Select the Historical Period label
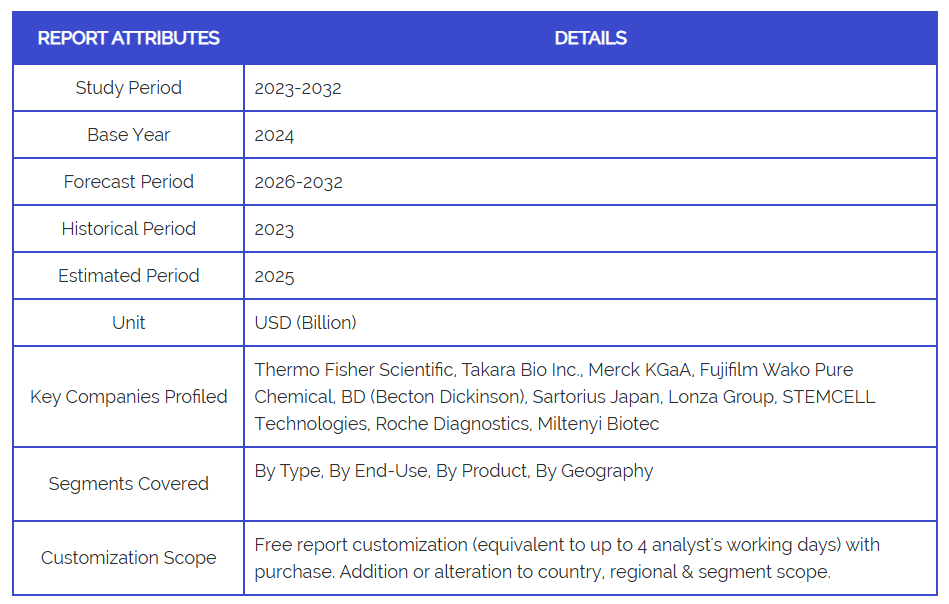The height and width of the screenshot is (604, 949). [x=128, y=229]
